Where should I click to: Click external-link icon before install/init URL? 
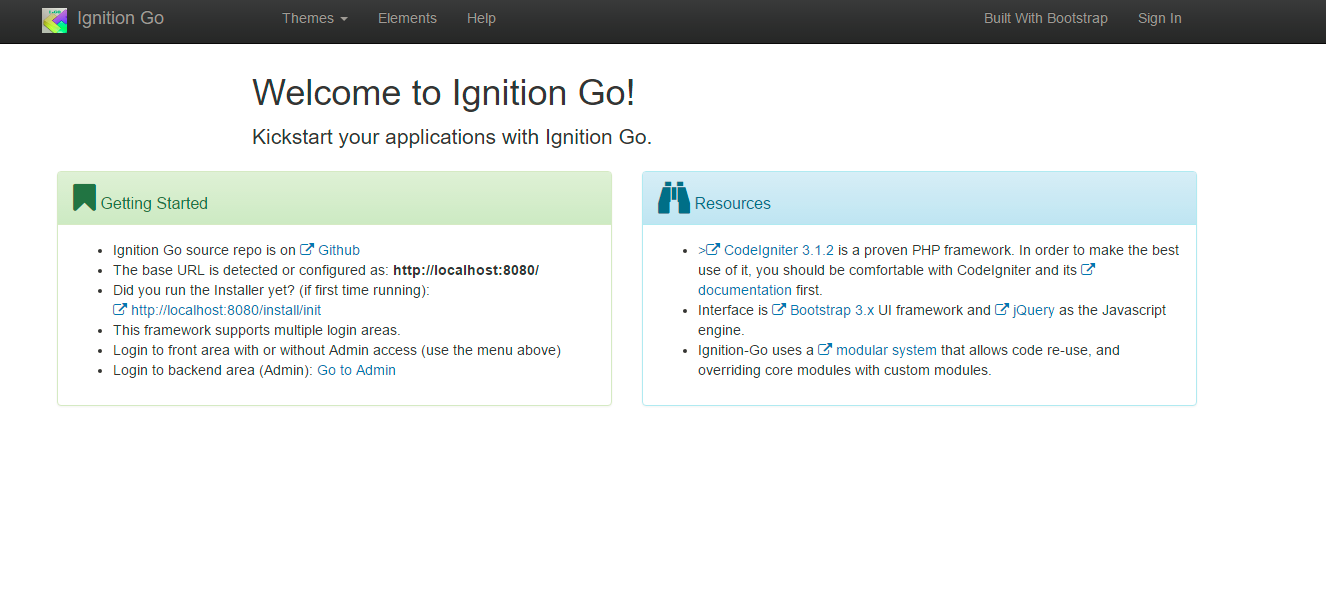120,310
